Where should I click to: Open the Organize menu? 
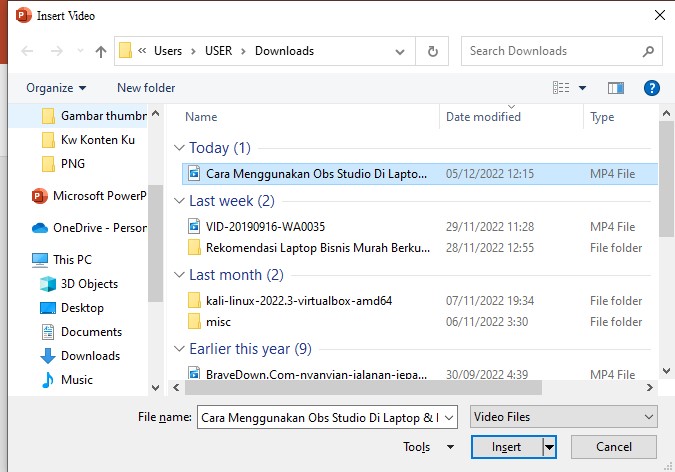[x=56, y=88]
